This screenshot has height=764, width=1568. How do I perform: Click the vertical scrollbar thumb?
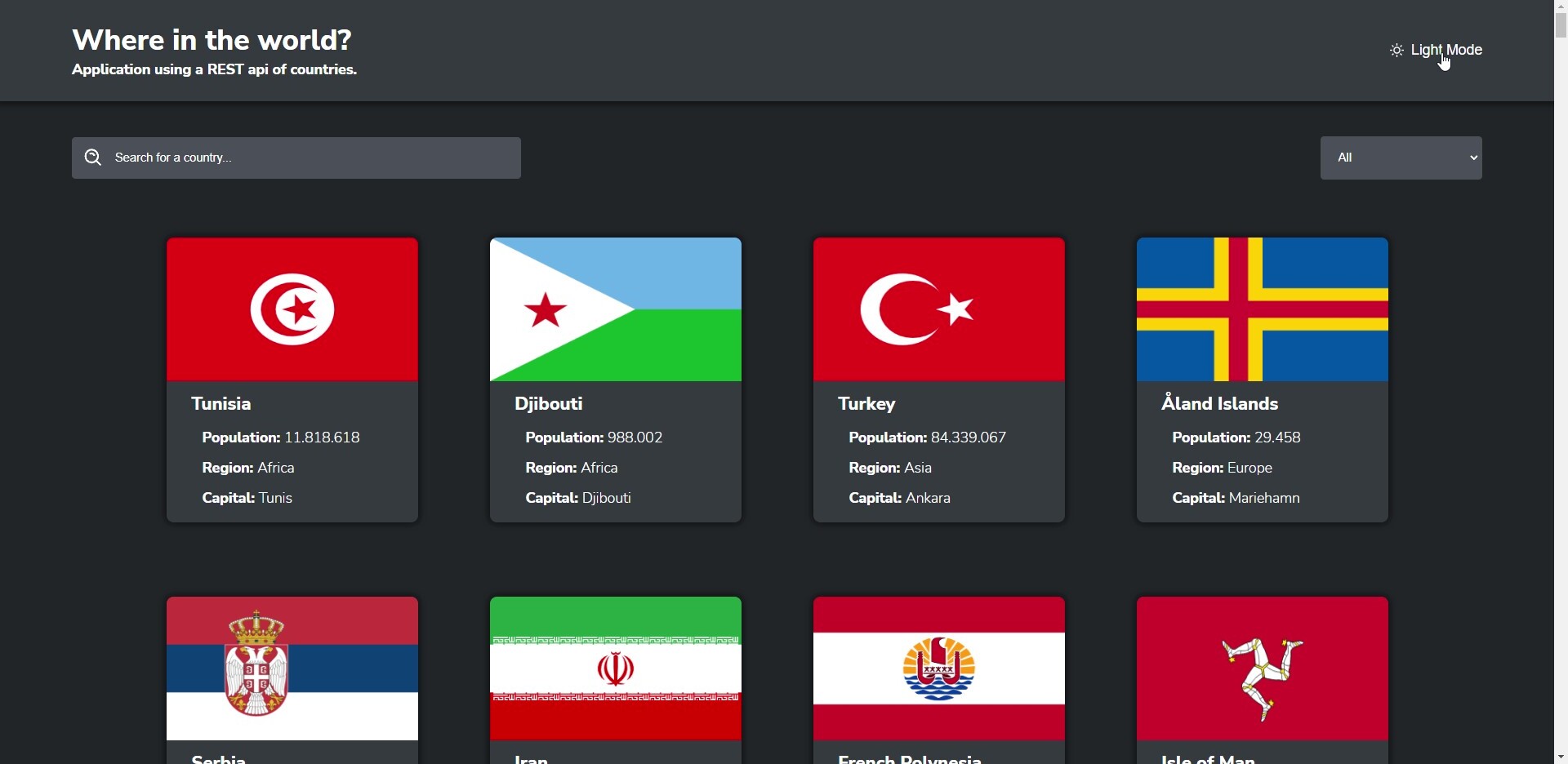pyautogui.click(x=1561, y=24)
